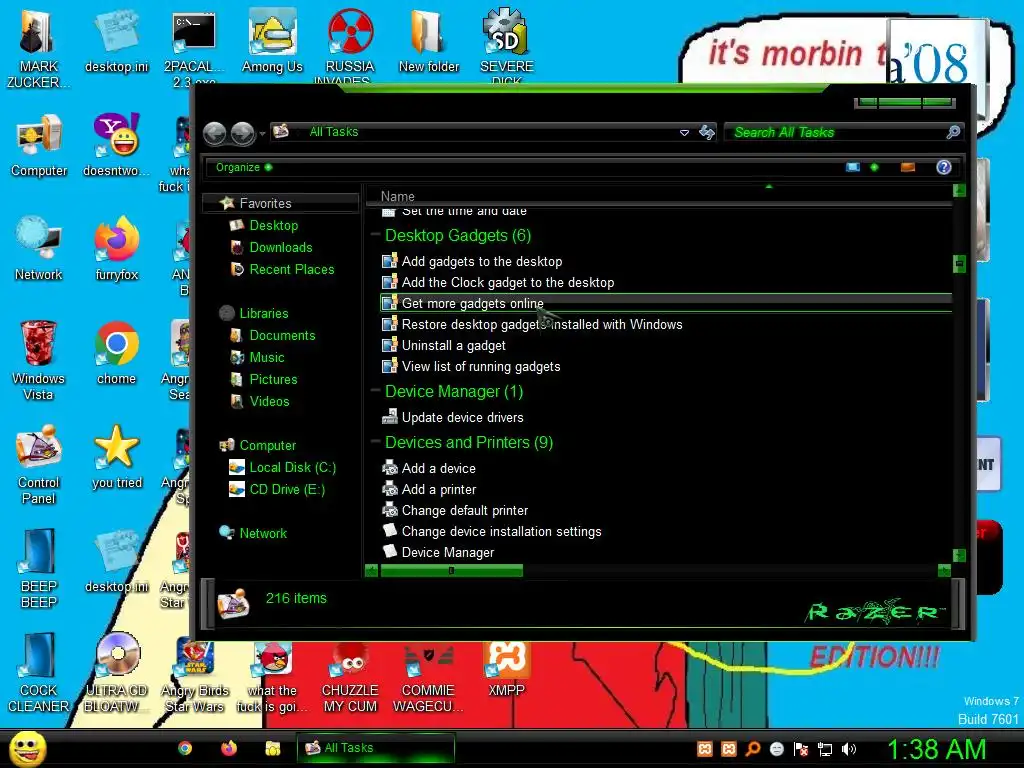Click the change view icon in toolbar
Viewport: 1024px width, 768px height.
(853, 167)
